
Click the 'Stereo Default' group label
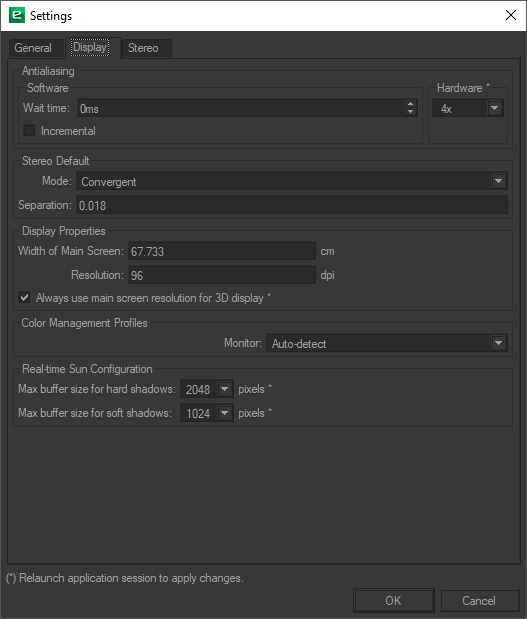point(55,161)
